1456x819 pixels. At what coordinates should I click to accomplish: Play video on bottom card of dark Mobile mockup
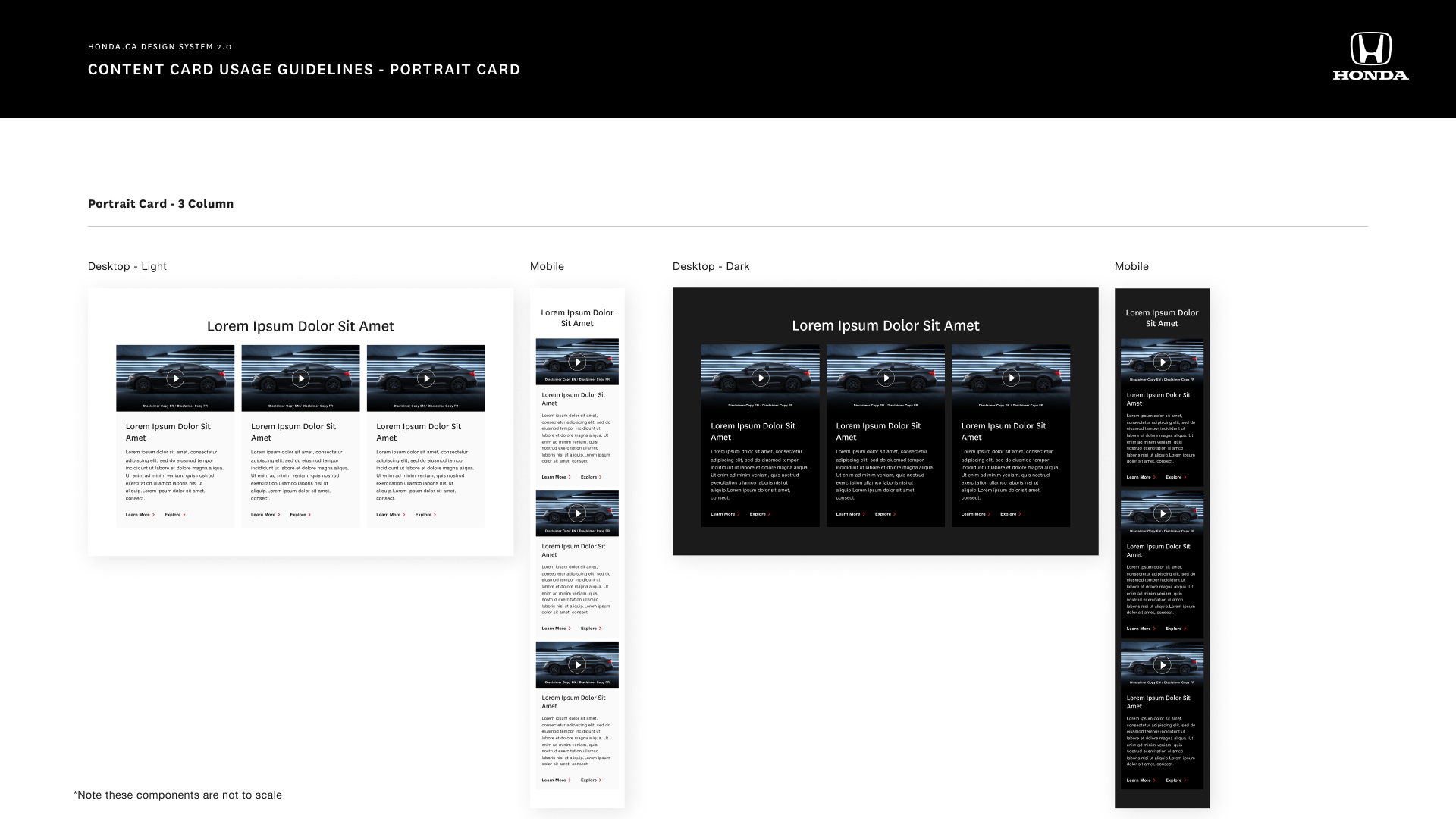(x=1162, y=665)
